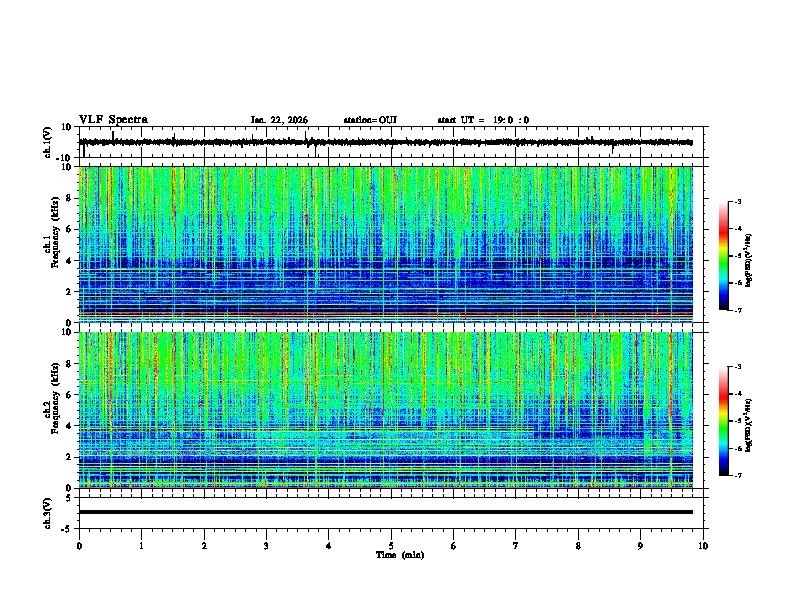This screenshot has height=612, width=792.
Task: Click the log(PSD) label beside ch.2 colorbar
Action: [748, 425]
